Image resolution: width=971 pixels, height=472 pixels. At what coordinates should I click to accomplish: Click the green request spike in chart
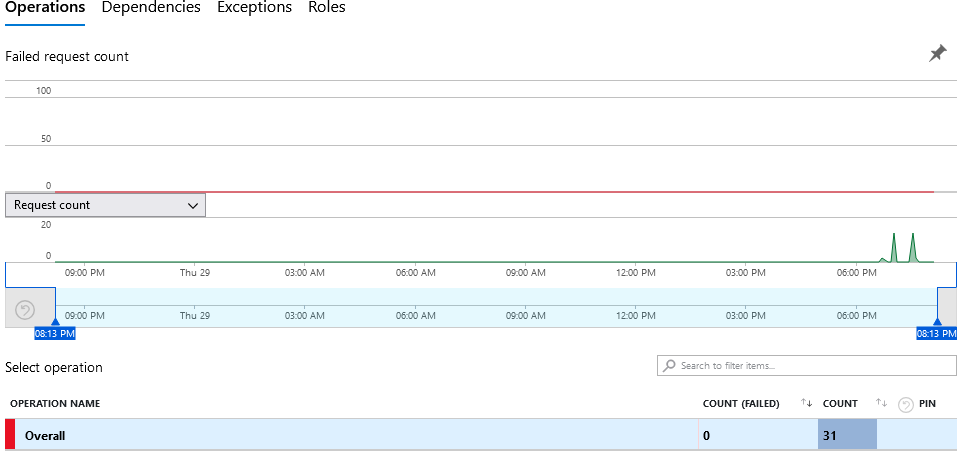pos(894,248)
